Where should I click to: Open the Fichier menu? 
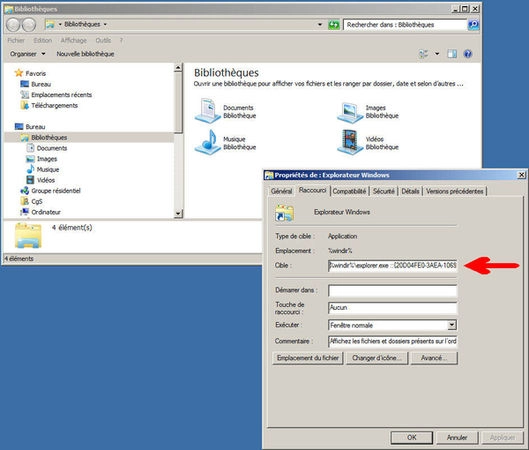click(16, 40)
